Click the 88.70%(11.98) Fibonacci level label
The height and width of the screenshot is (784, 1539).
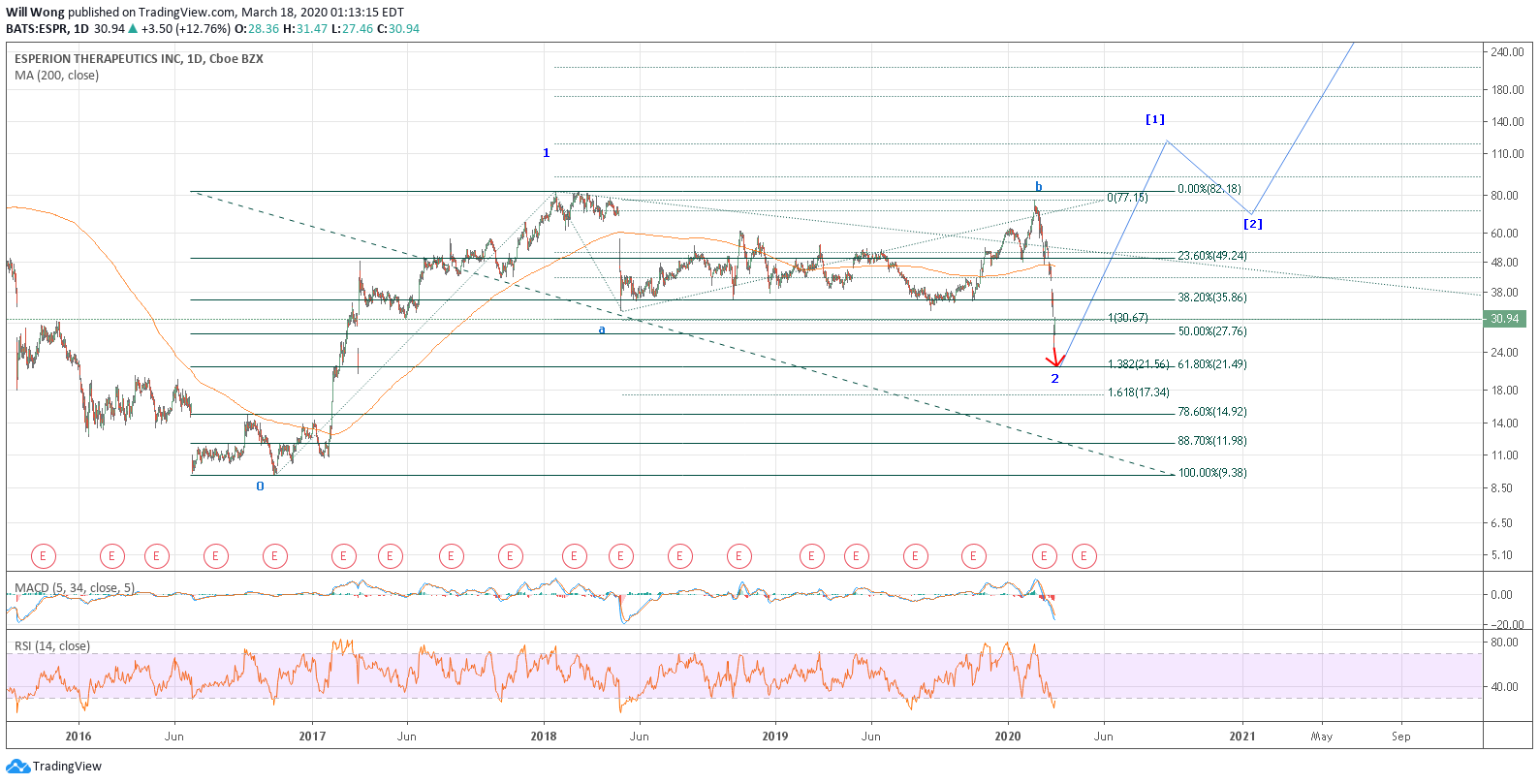[1211, 441]
